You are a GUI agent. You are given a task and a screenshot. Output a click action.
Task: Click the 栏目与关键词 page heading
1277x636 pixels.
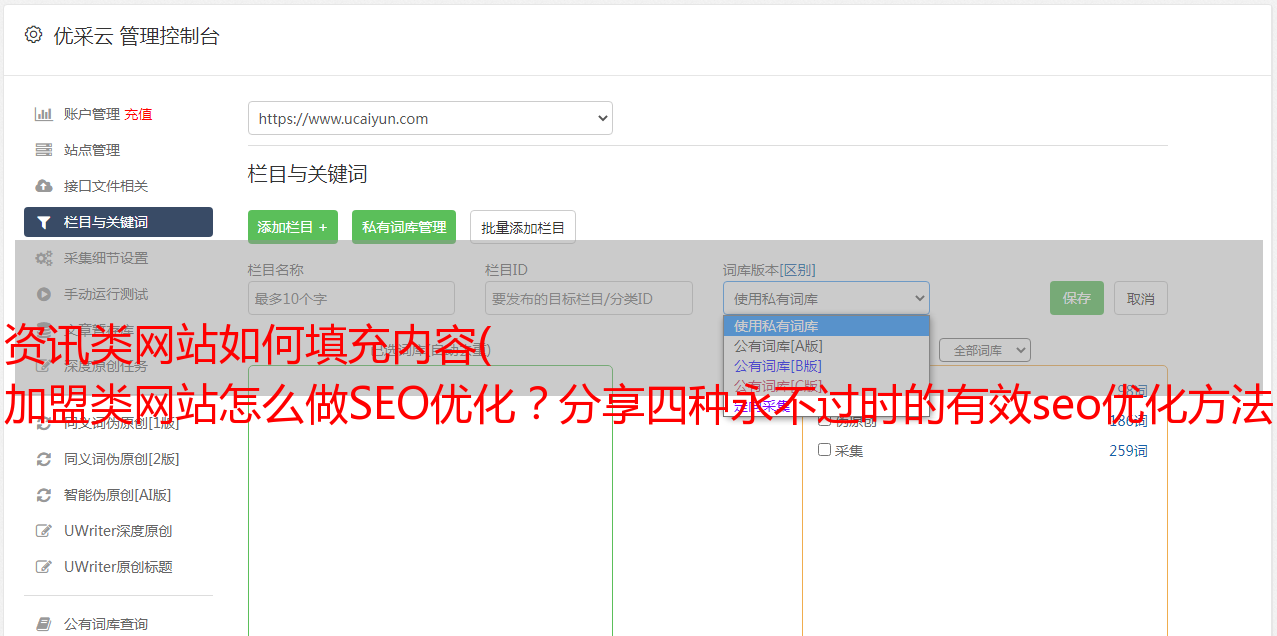(307, 174)
